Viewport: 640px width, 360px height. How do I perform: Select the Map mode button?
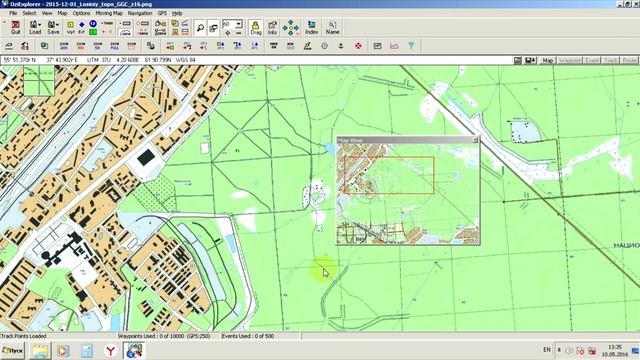click(547, 60)
